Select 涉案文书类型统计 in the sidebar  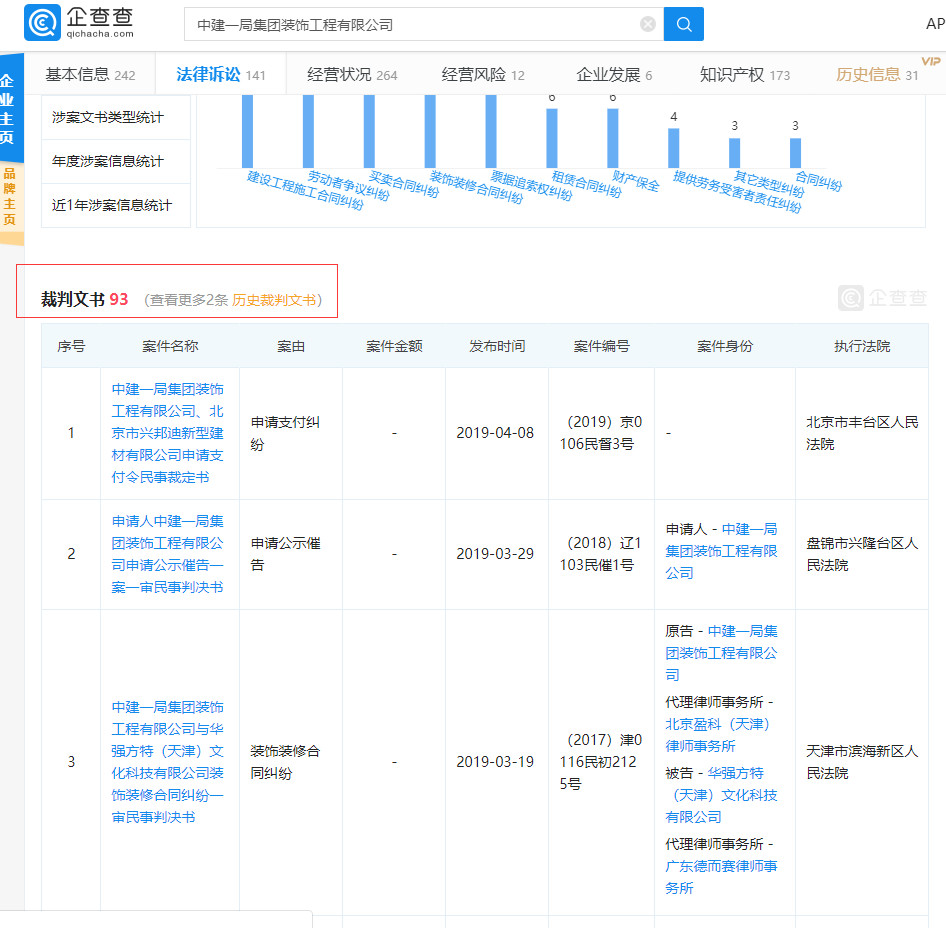tap(116, 117)
